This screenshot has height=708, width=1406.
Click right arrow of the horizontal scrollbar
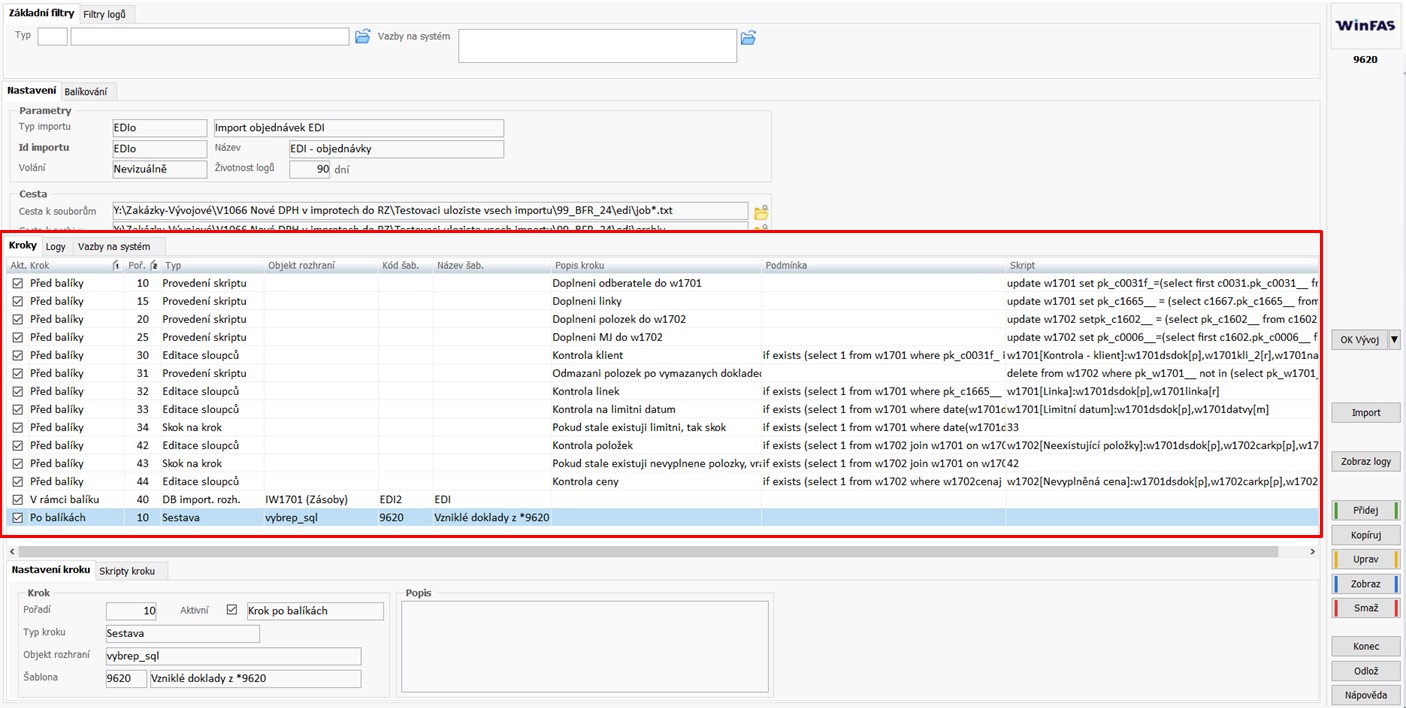click(1316, 551)
